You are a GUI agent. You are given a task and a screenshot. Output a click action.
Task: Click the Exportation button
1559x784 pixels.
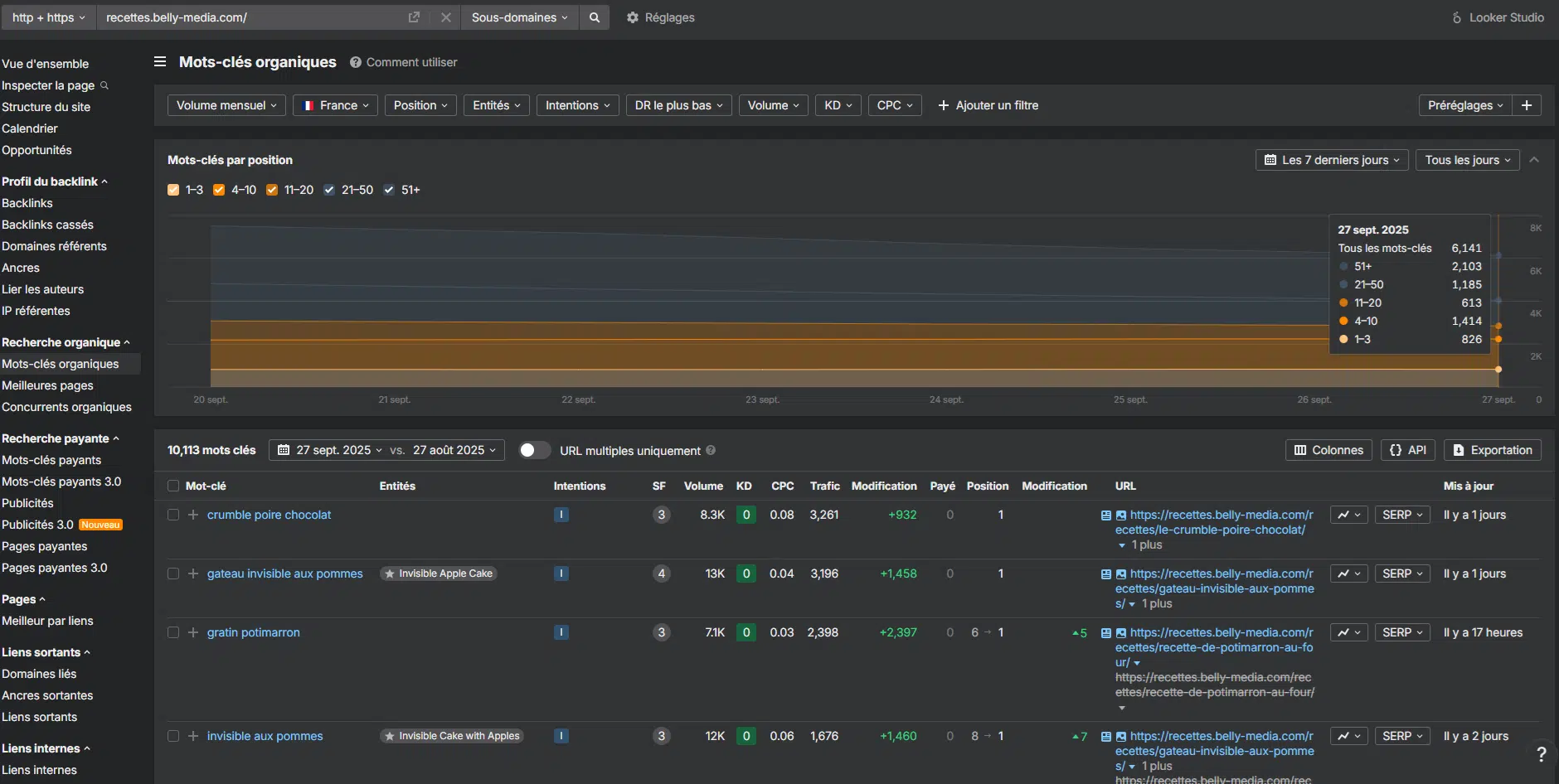pyautogui.click(x=1493, y=450)
